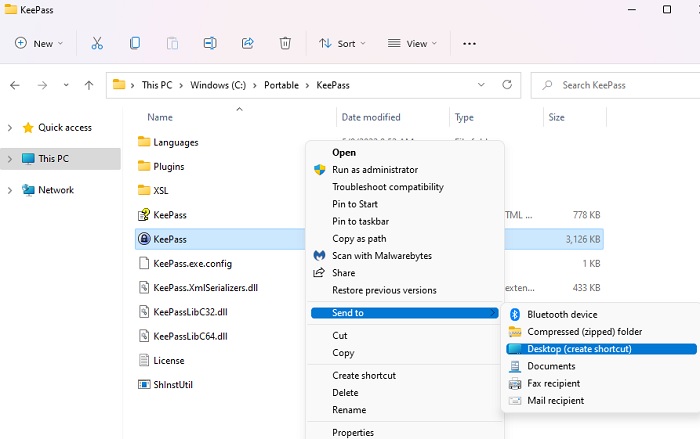The height and width of the screenshot is (439, 700).
Task: Click the XSL folder icon
Action: 144,190
